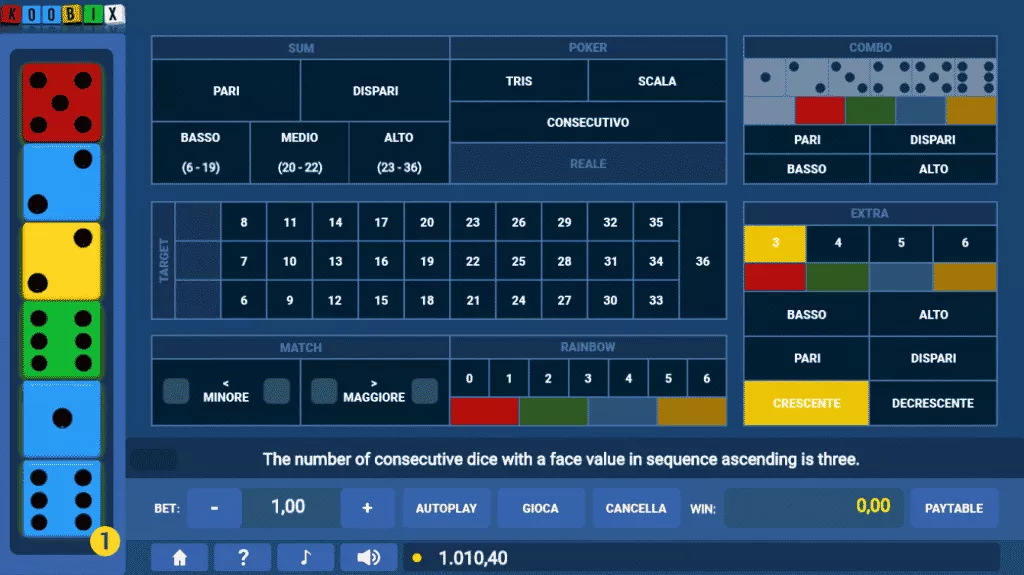Select target number 36

coord(702,261)
